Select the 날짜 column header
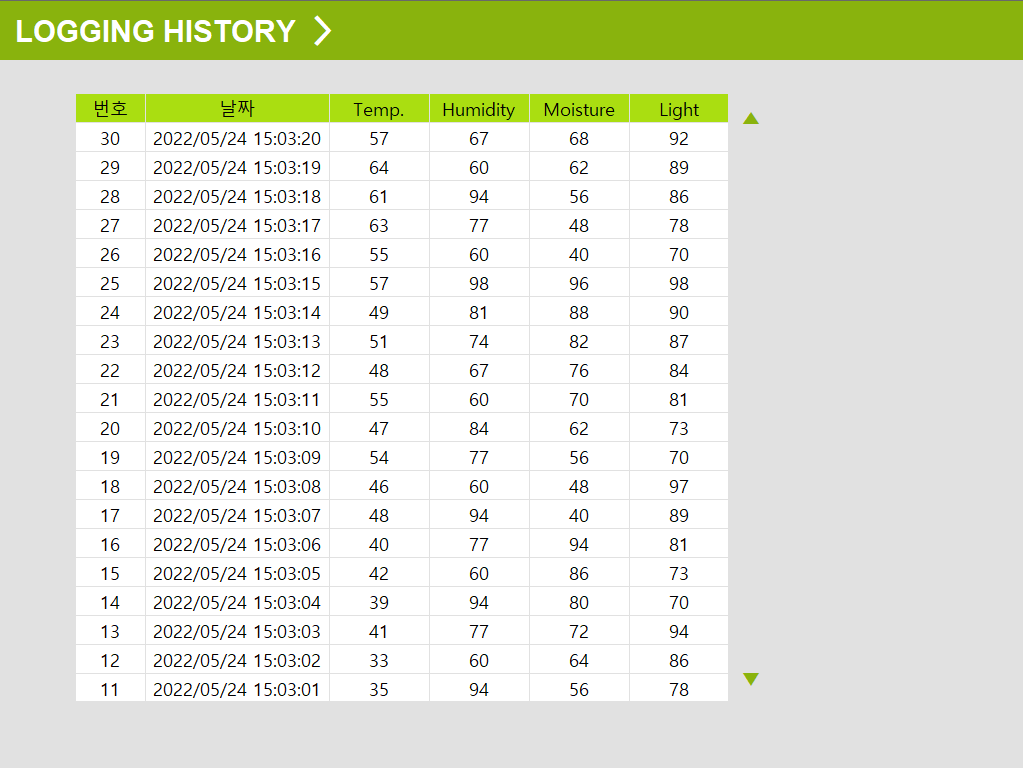 (237, 109)
